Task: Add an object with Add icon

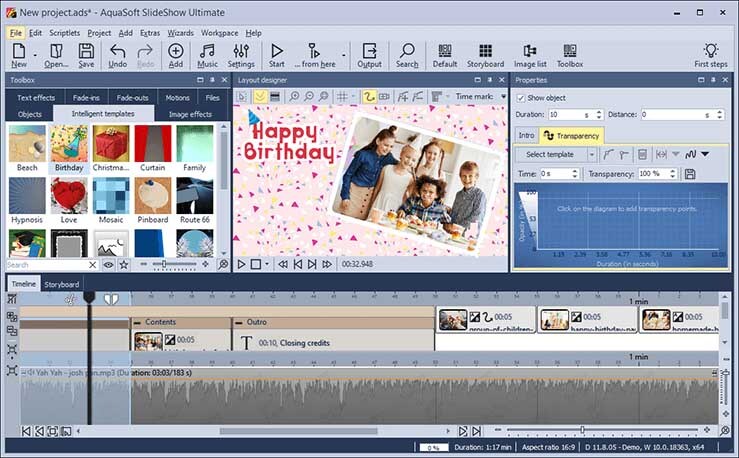Action: point(175,56)
